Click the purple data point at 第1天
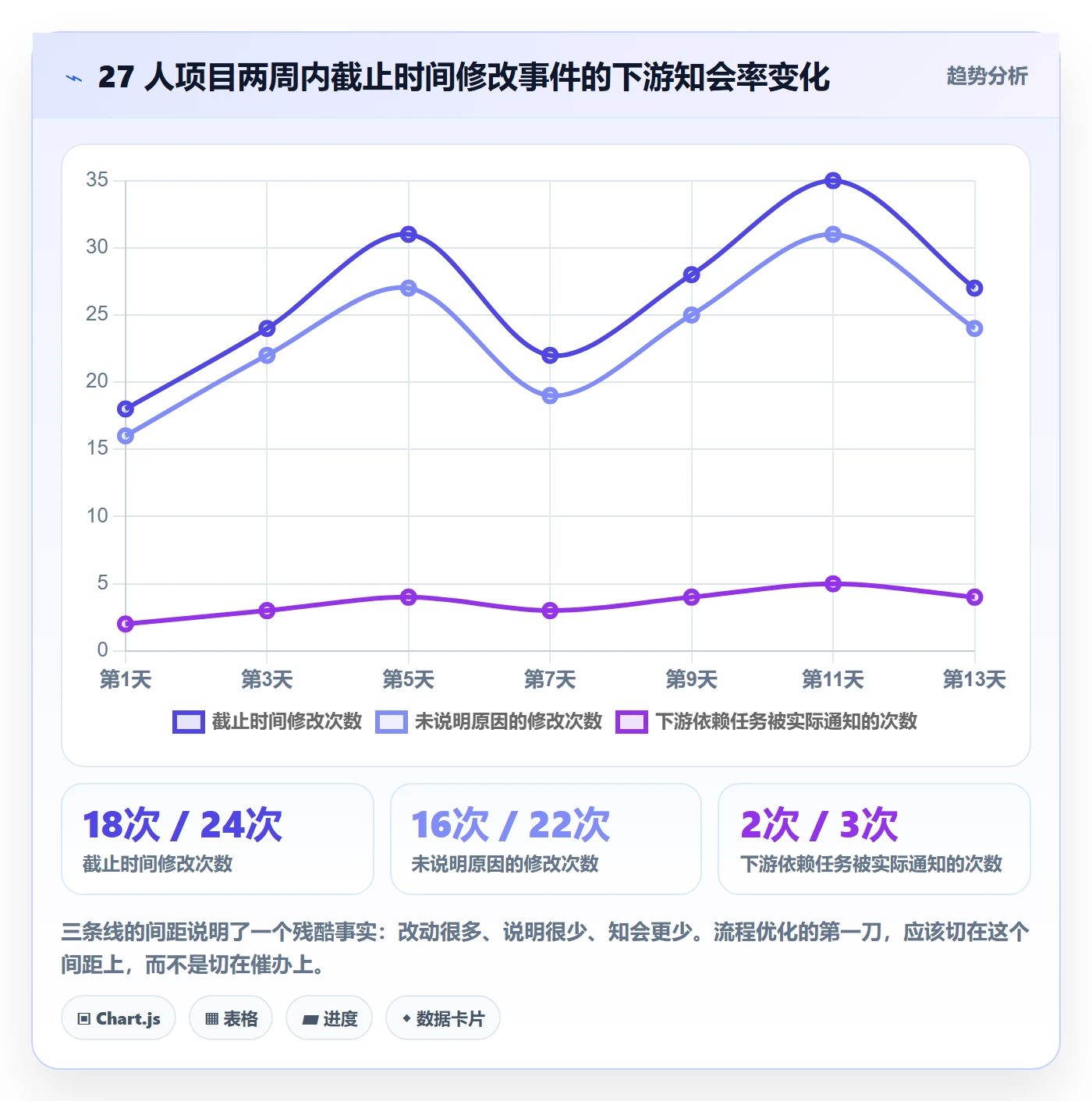 tap(126, 624)
